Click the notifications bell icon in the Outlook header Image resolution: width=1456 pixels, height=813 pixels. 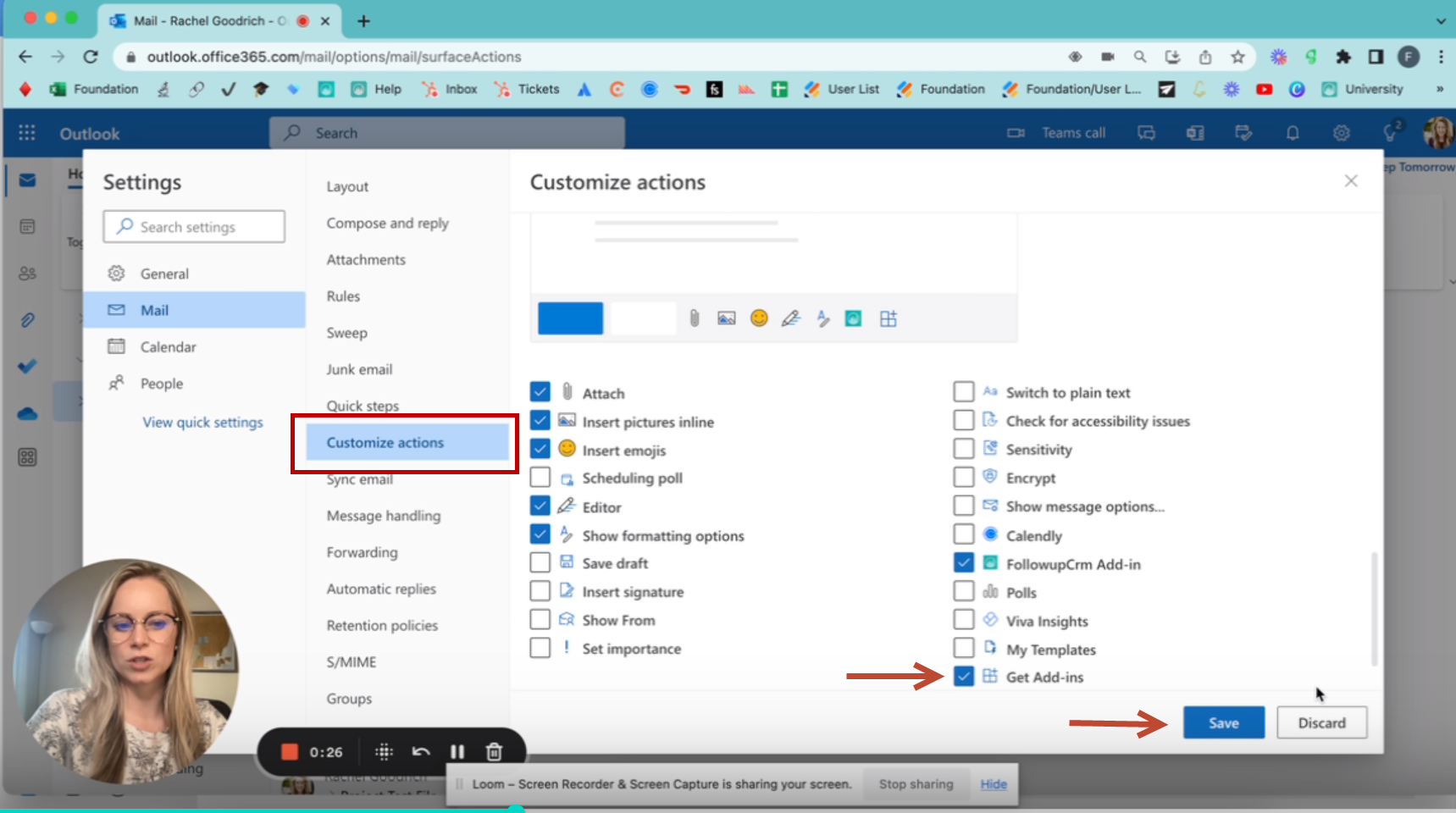(1293, 133)
